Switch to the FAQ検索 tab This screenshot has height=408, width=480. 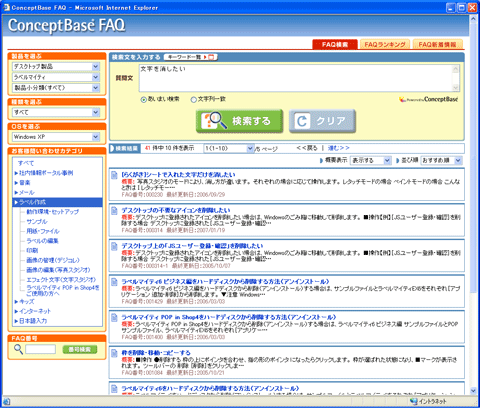335,44
